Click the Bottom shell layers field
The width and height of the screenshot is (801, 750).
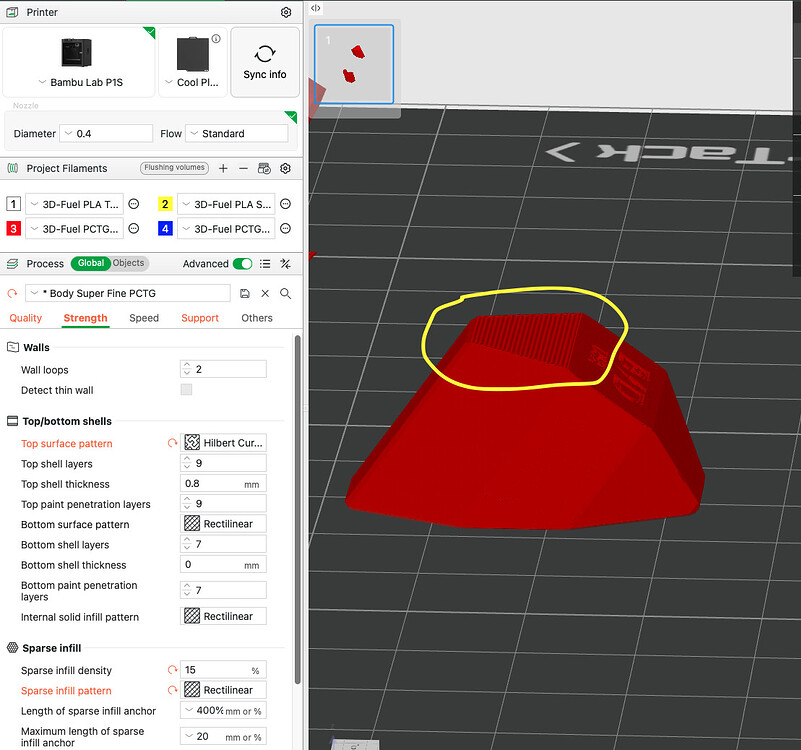pyautogui.click(x=223, y=544)
